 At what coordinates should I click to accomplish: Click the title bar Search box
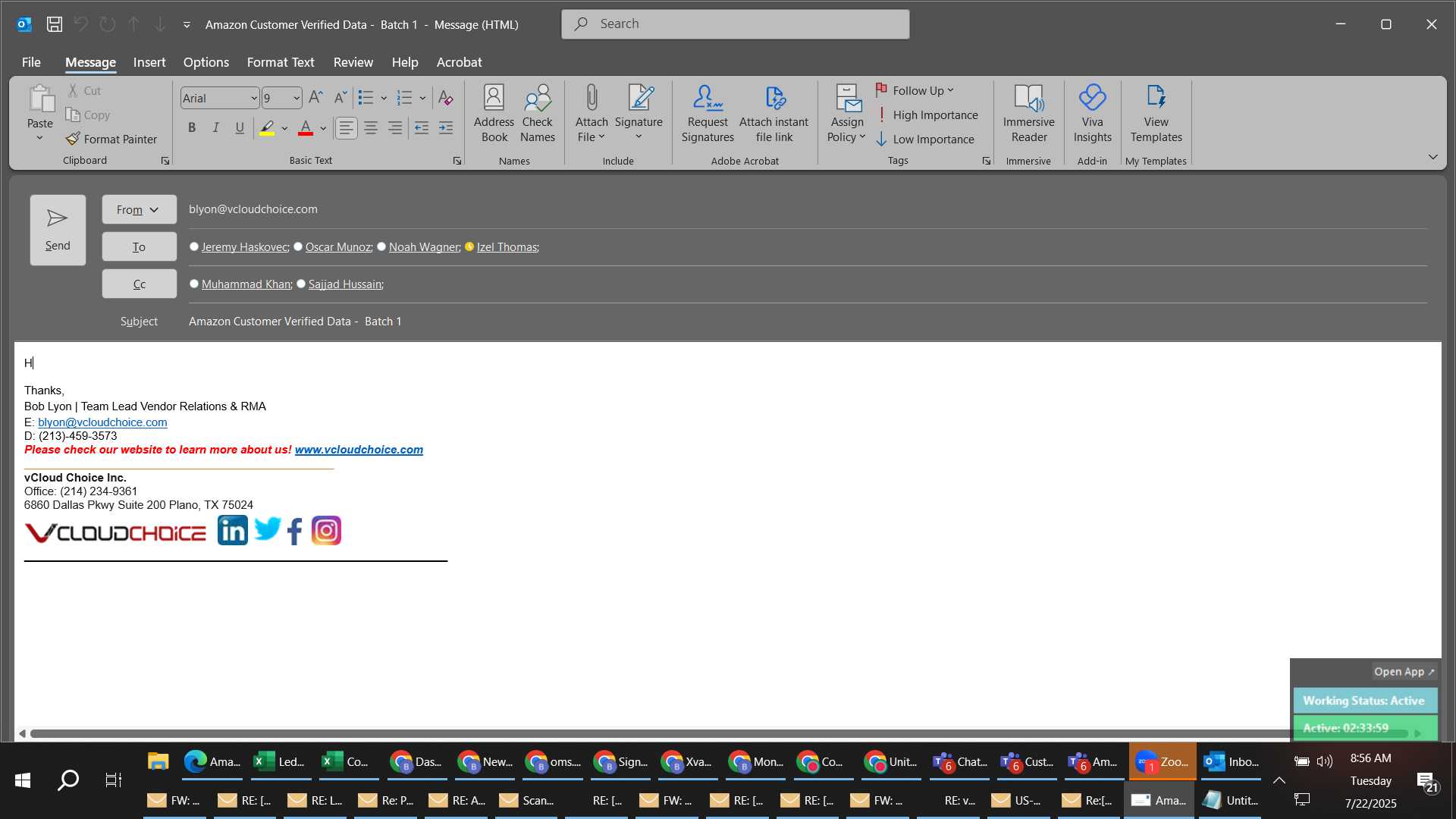coord(736,24)
